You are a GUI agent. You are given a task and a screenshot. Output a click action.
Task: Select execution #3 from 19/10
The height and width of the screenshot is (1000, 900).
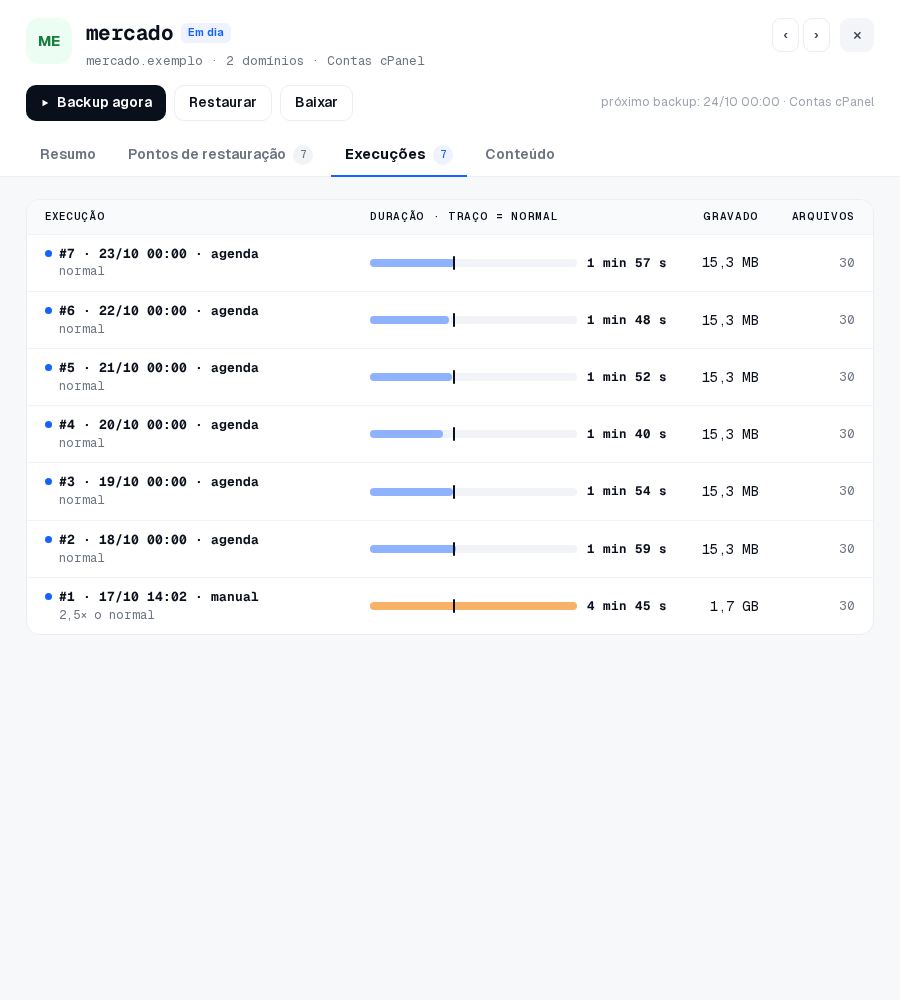point(450,492)
